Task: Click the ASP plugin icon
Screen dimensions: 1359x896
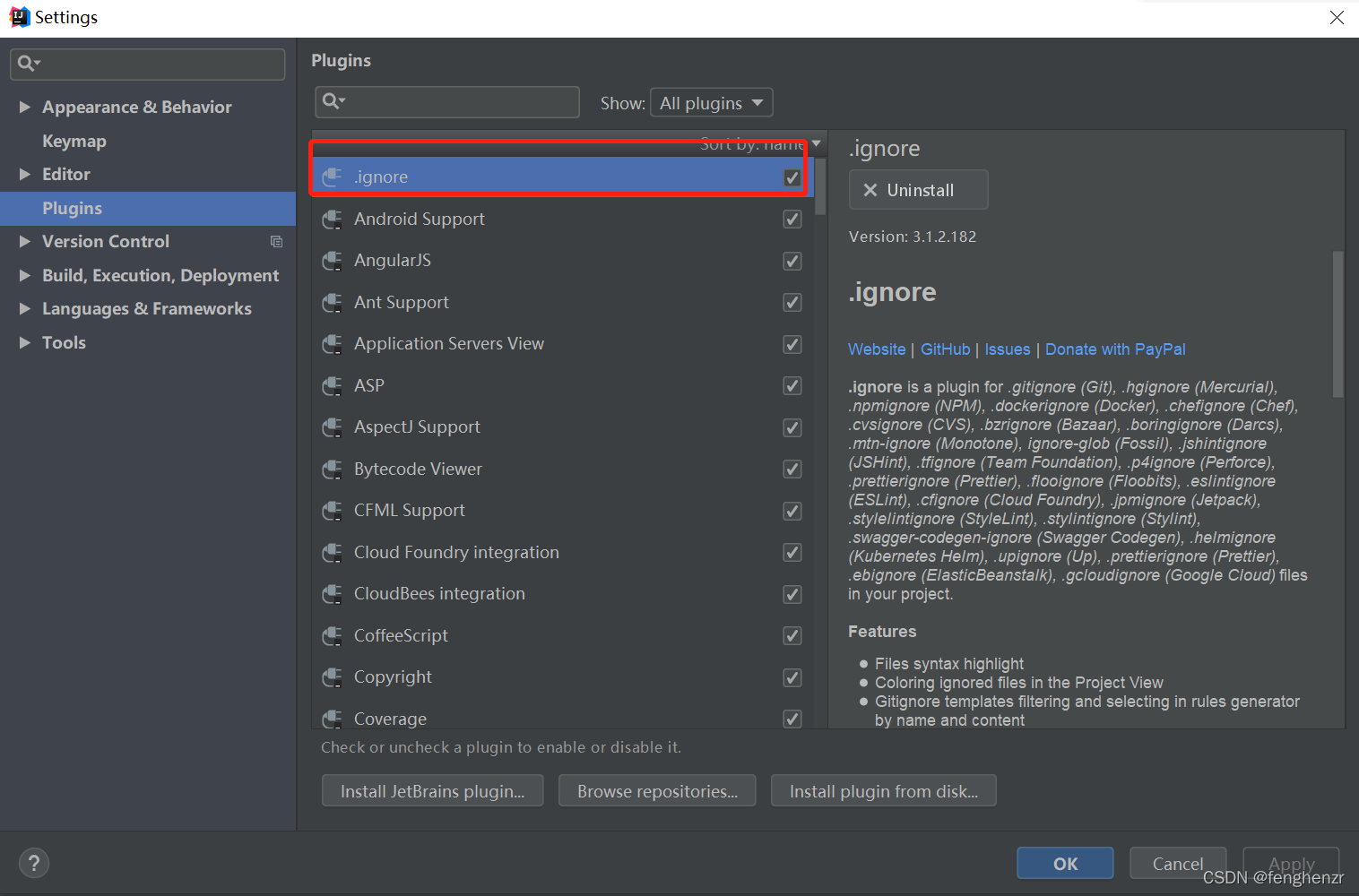Action: (332, 386)
